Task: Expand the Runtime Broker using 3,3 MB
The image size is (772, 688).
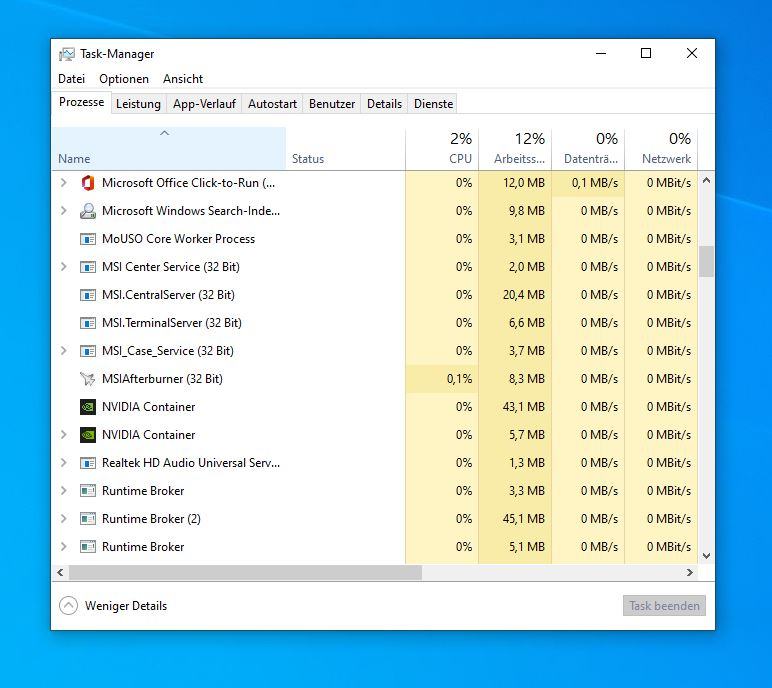Action: tap(64, 491)
